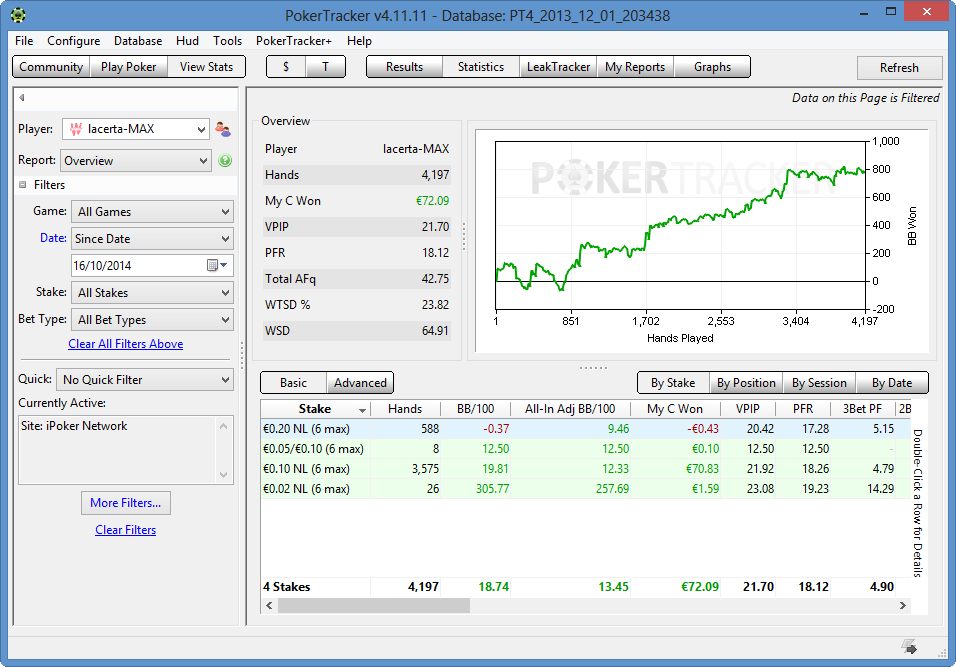Switch to the View Stats tab

(x=206, y=67)
